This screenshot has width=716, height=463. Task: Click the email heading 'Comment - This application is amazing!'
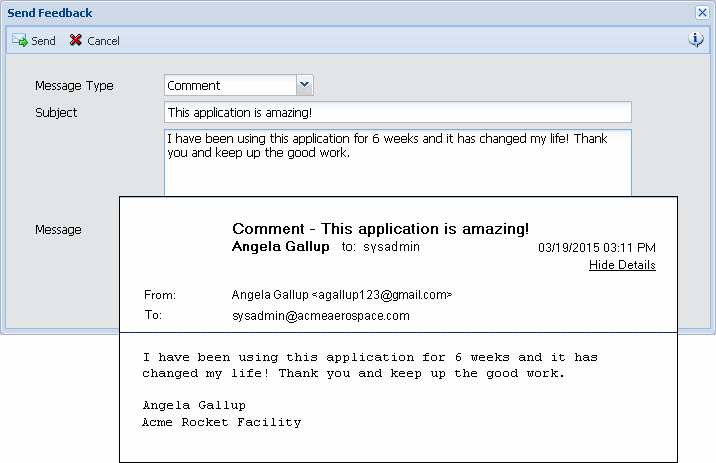tap(380, 229)
